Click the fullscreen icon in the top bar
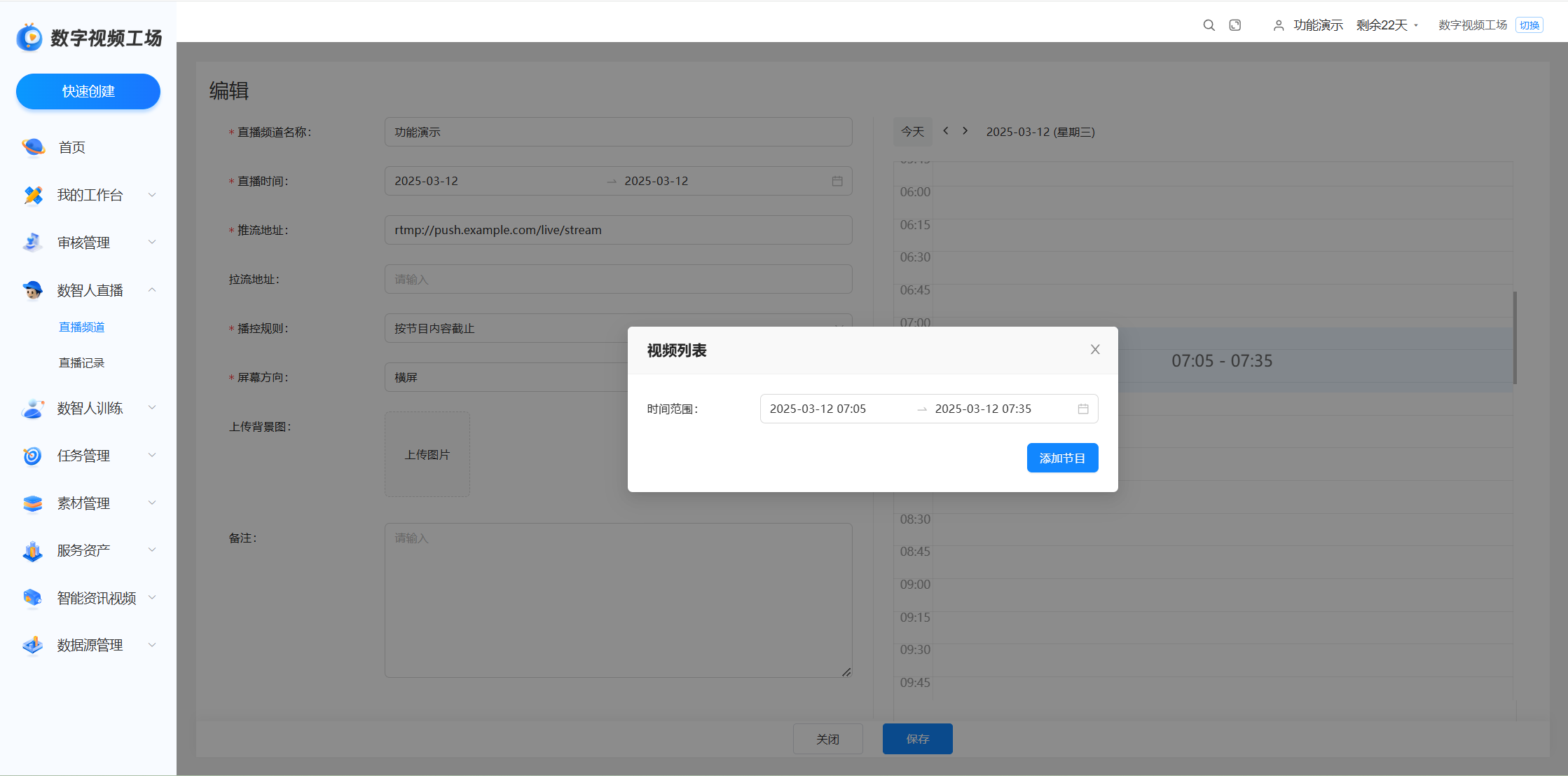1568x776 pixels. [x=1235, y=25]
